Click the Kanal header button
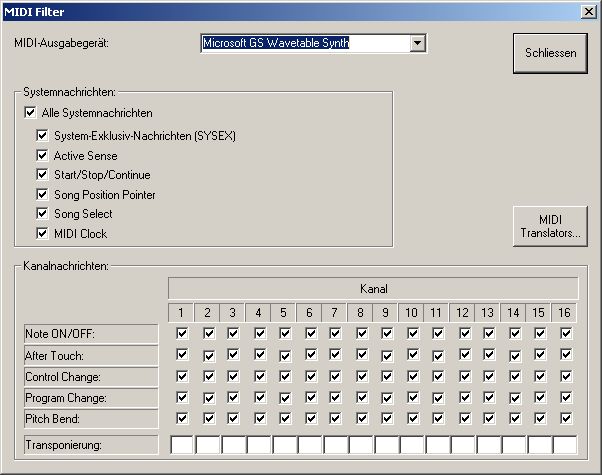602x475 pixels. pyautogui.click(x=373, y=288)
